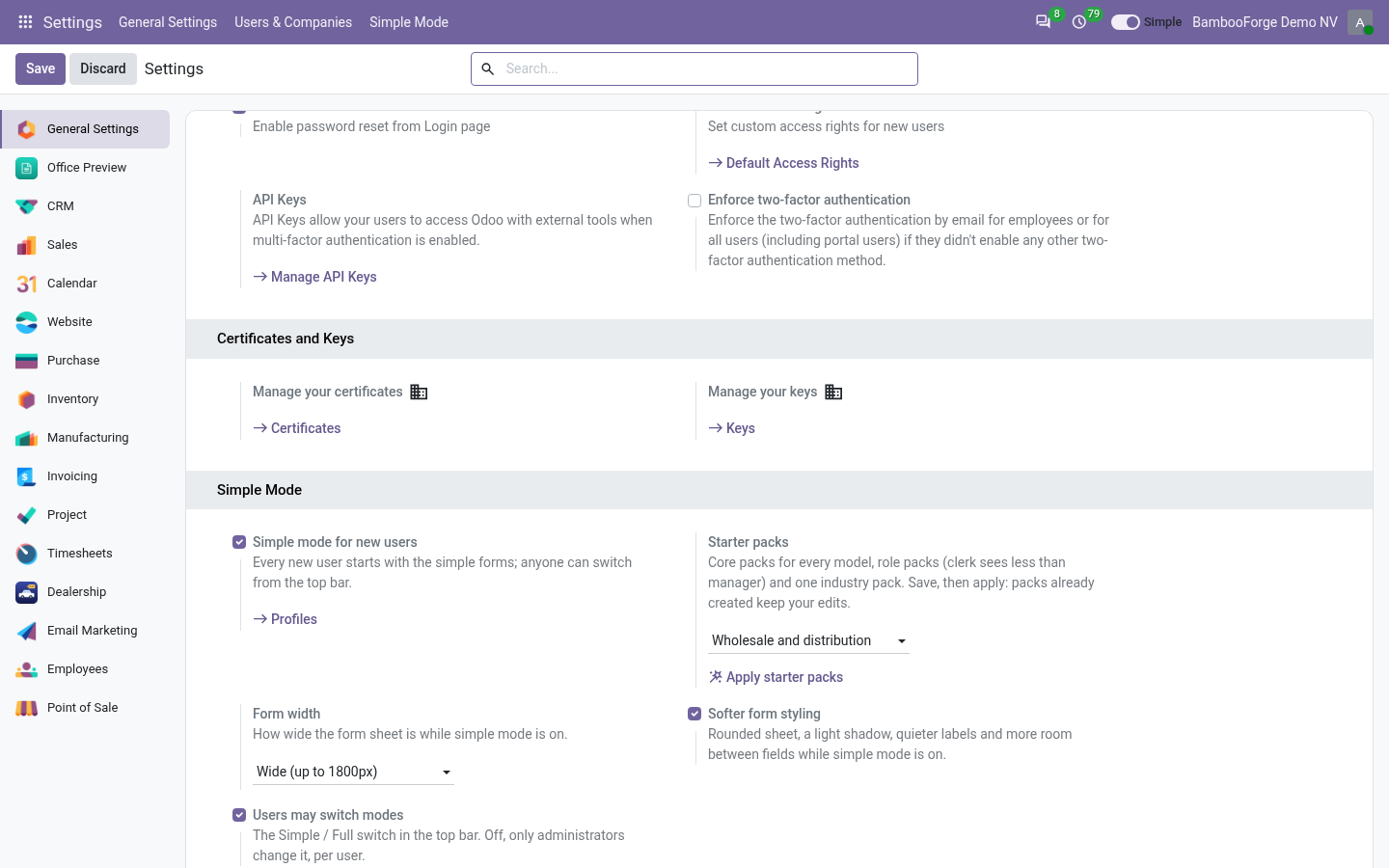Open Manufacturing settings in sidebar
This screenshot has width=1389, height=868.
click(85, 438)
